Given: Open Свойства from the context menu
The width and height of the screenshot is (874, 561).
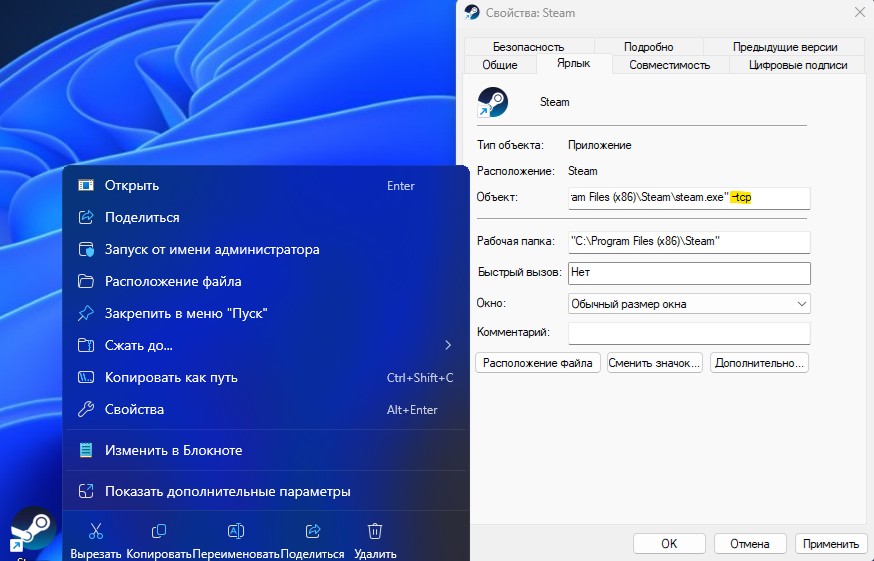Looking at the screenshot, I should [x=265, y=409].
